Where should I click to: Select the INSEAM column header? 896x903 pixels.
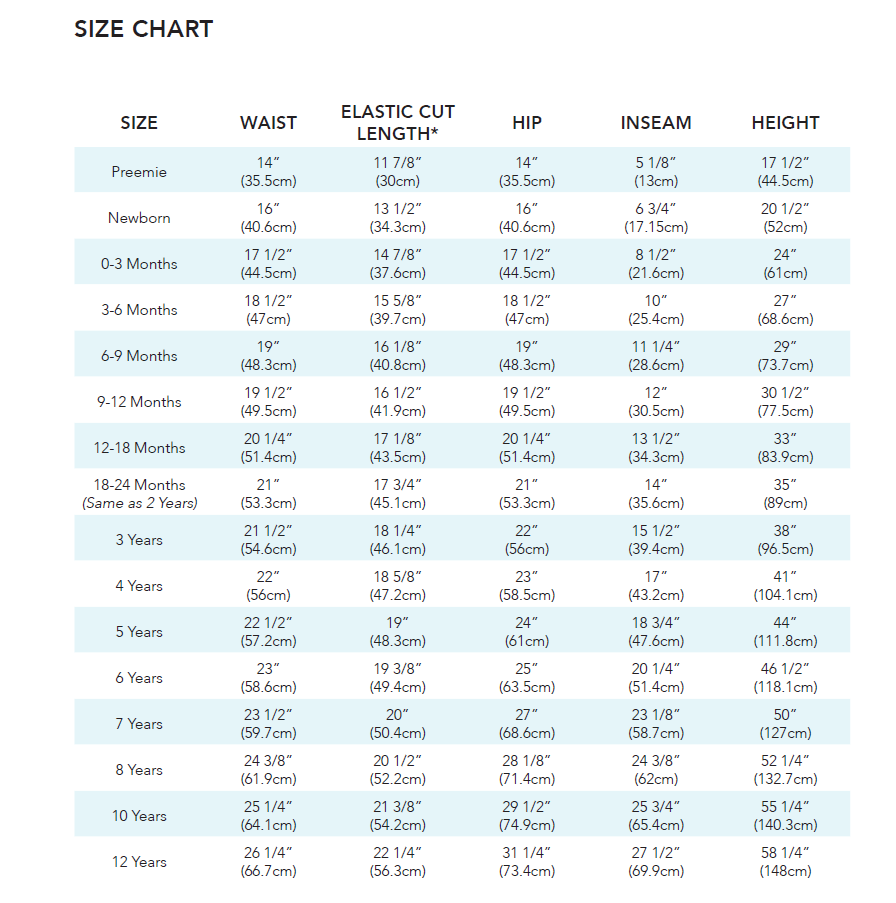[x=656, y=123]
